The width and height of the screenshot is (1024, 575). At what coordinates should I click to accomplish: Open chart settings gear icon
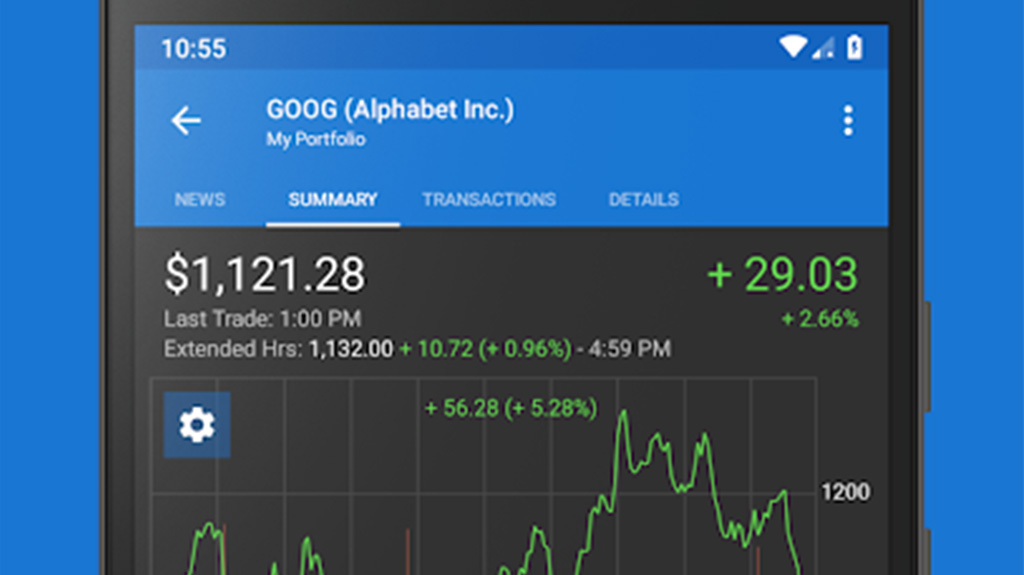click(197, 425)
